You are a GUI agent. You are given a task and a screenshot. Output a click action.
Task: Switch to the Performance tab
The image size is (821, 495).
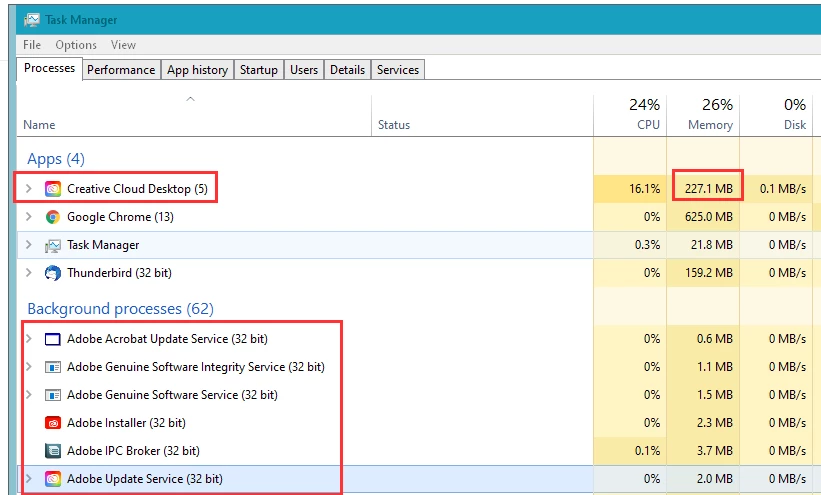point(121,70)
